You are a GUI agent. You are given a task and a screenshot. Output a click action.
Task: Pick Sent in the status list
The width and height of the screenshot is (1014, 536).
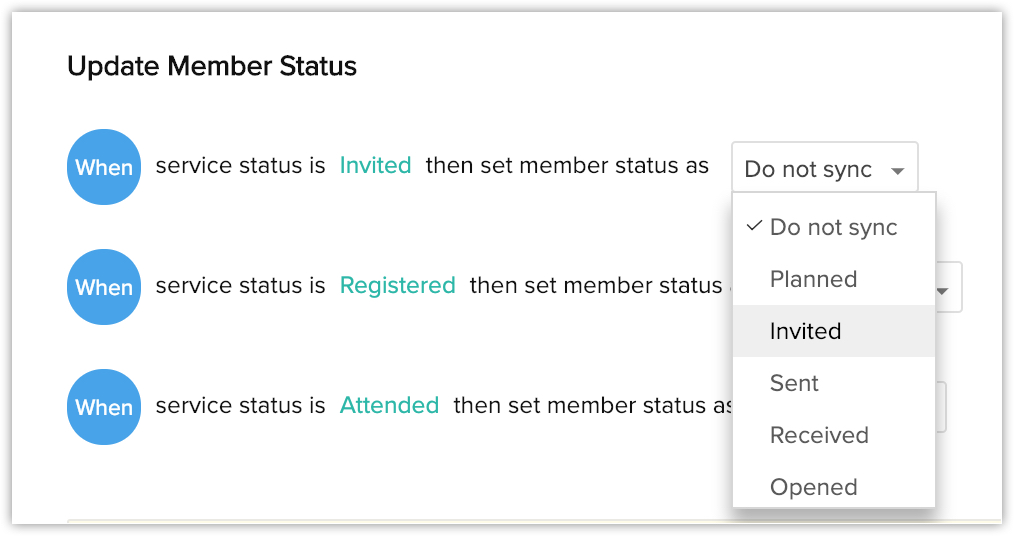[794, 383]
